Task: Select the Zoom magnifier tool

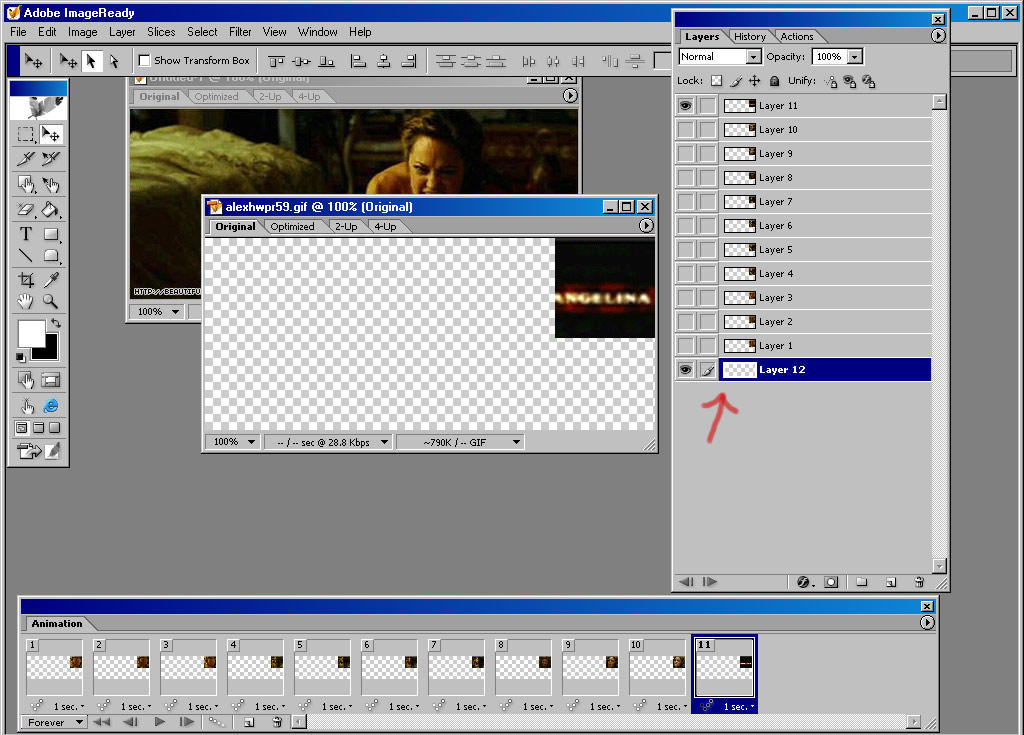Action: tap(50, 301)
